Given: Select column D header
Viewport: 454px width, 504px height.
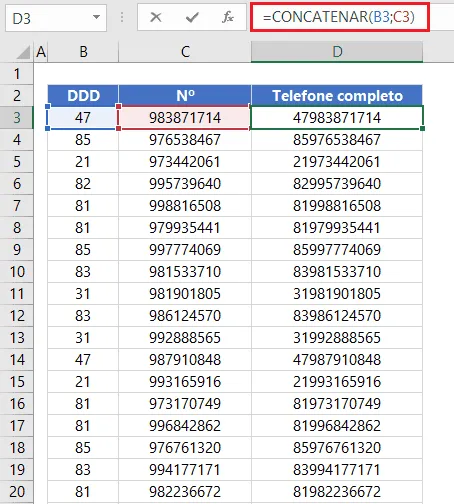Looking at the screenshot, I should 337,52.
